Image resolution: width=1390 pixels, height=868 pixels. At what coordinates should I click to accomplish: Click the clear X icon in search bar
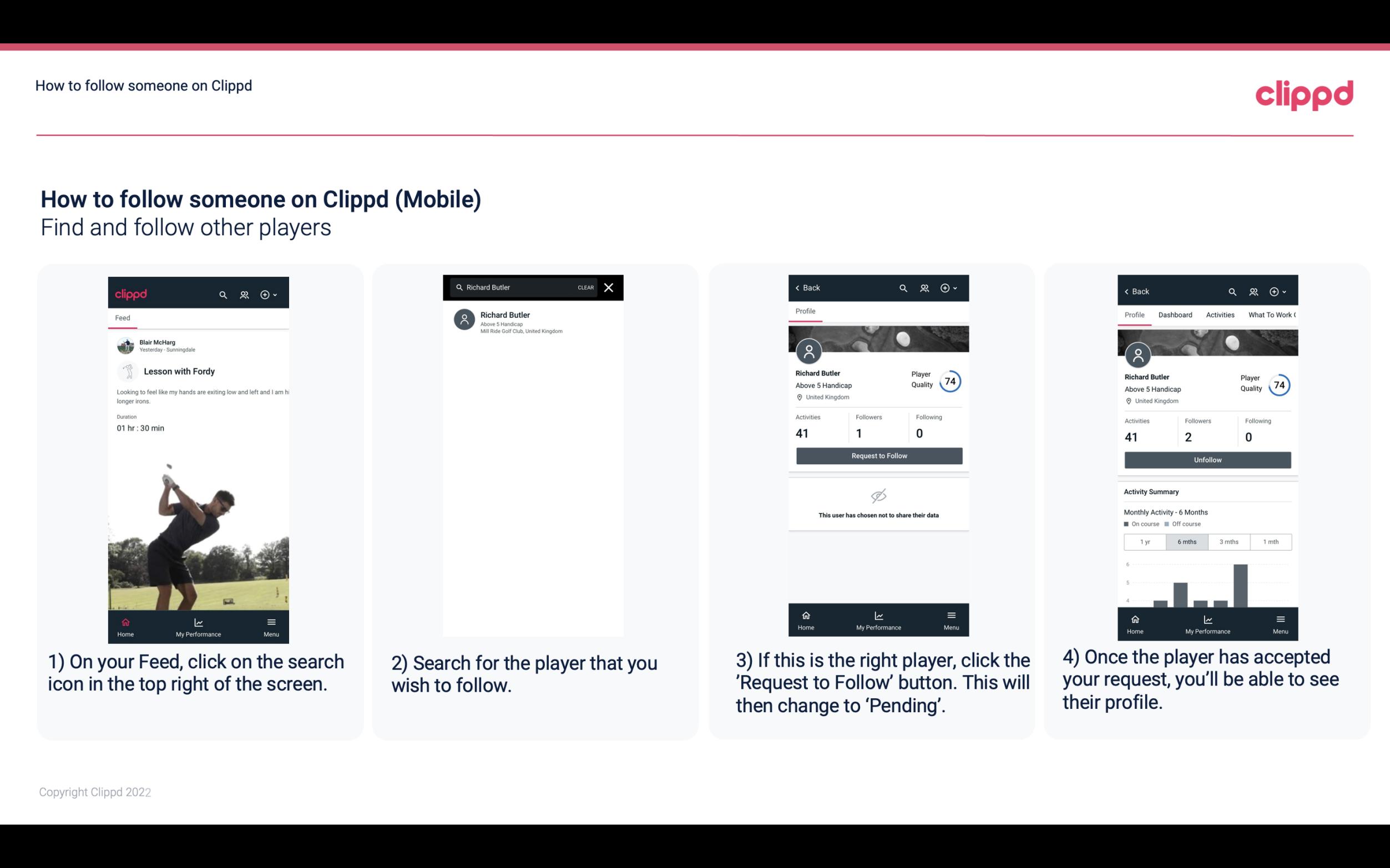click(610, 288)
